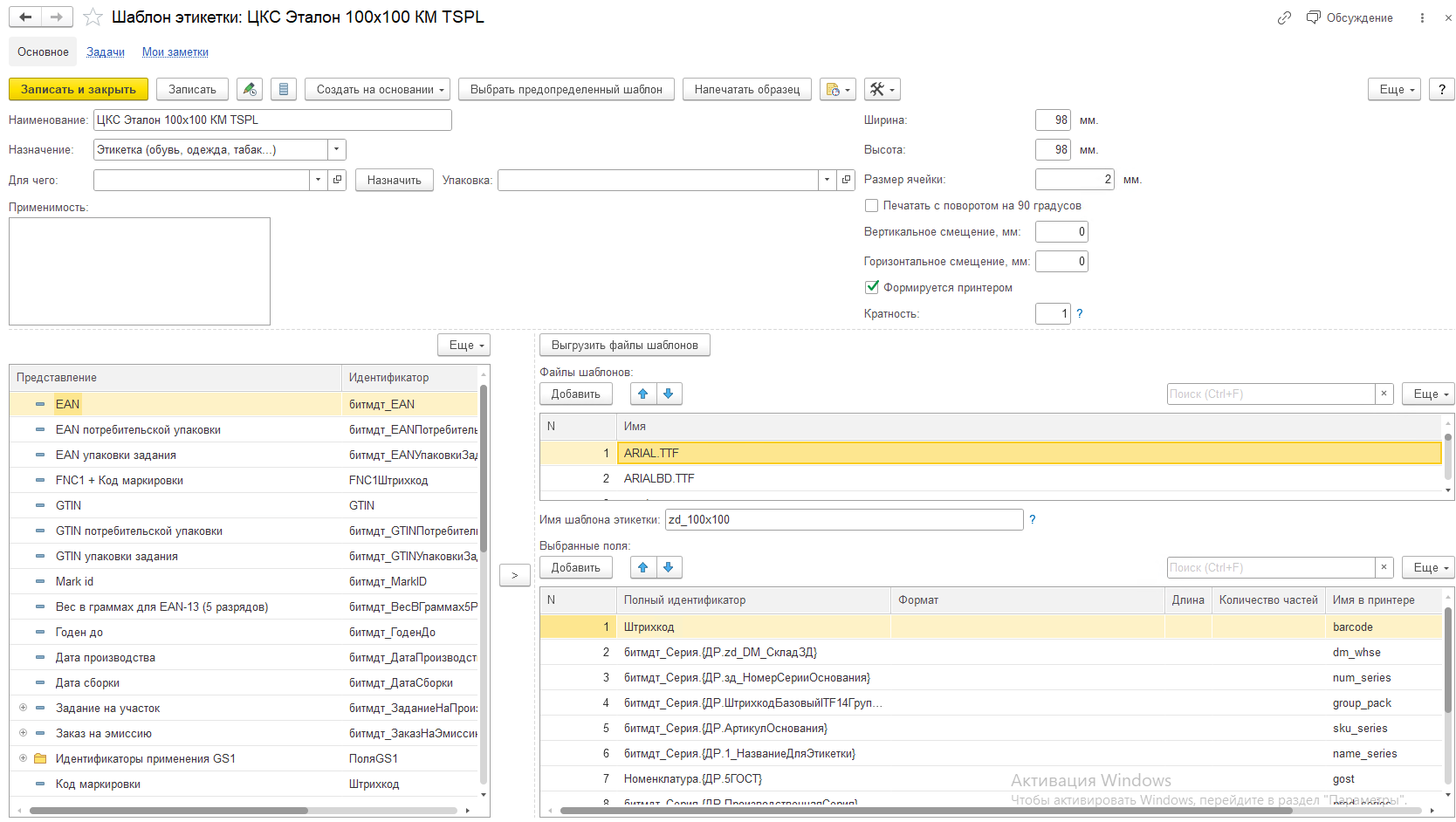The width and height of the screenshot is (1456, 822).
Task: Add this template to favorites with the star
Action: [x=93, y=17]
